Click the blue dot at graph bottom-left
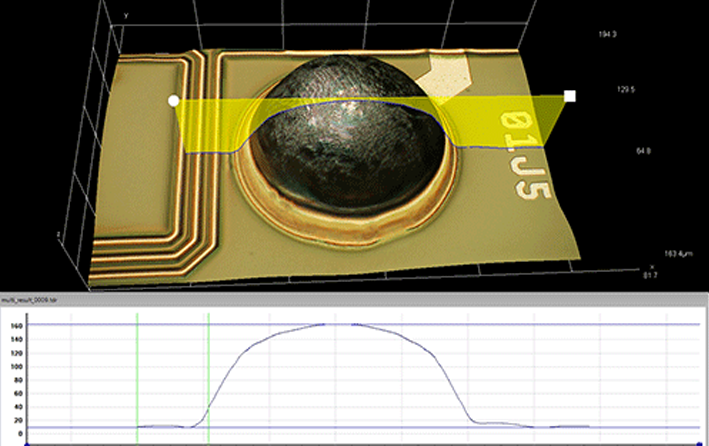709x446 pixels. pyautogui.click(x=29, y=442)
